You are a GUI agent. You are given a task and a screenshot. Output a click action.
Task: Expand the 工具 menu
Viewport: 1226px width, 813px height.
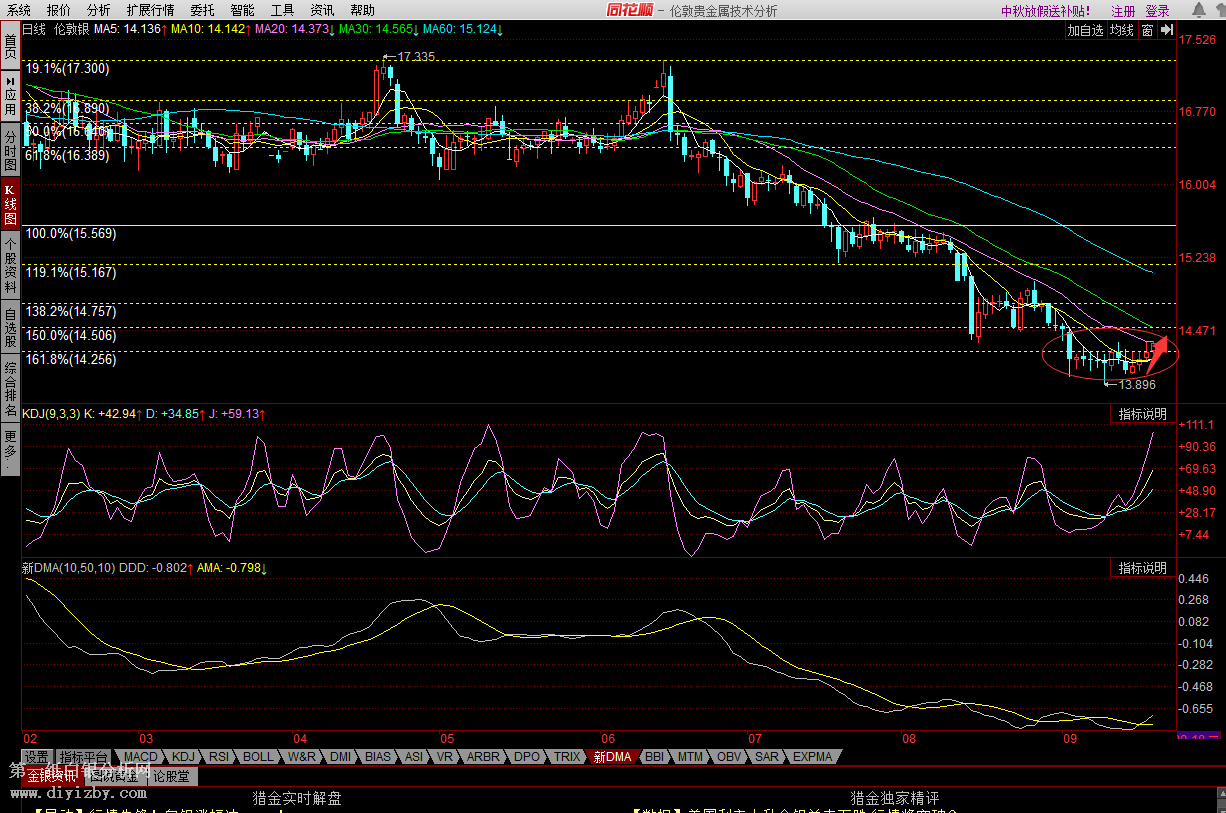pyautogui.click(x=283, y=10)
